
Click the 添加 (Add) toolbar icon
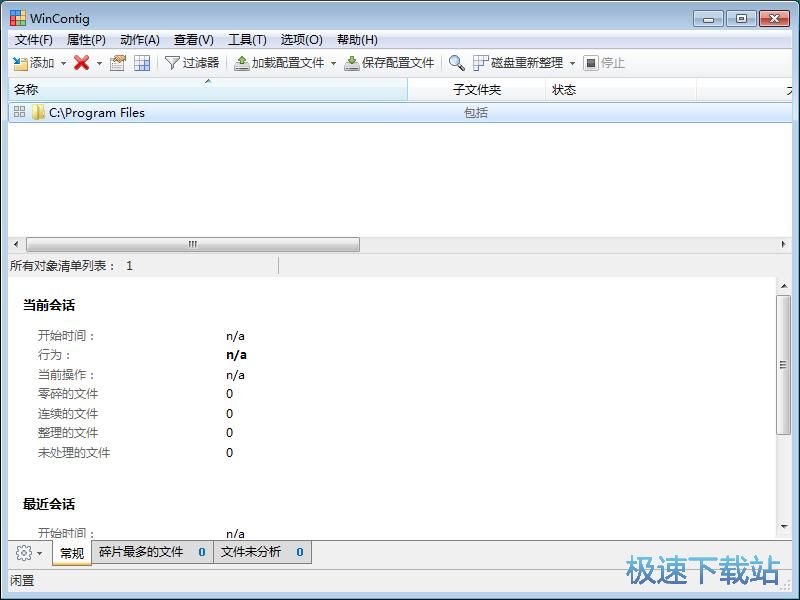[20, 63]
